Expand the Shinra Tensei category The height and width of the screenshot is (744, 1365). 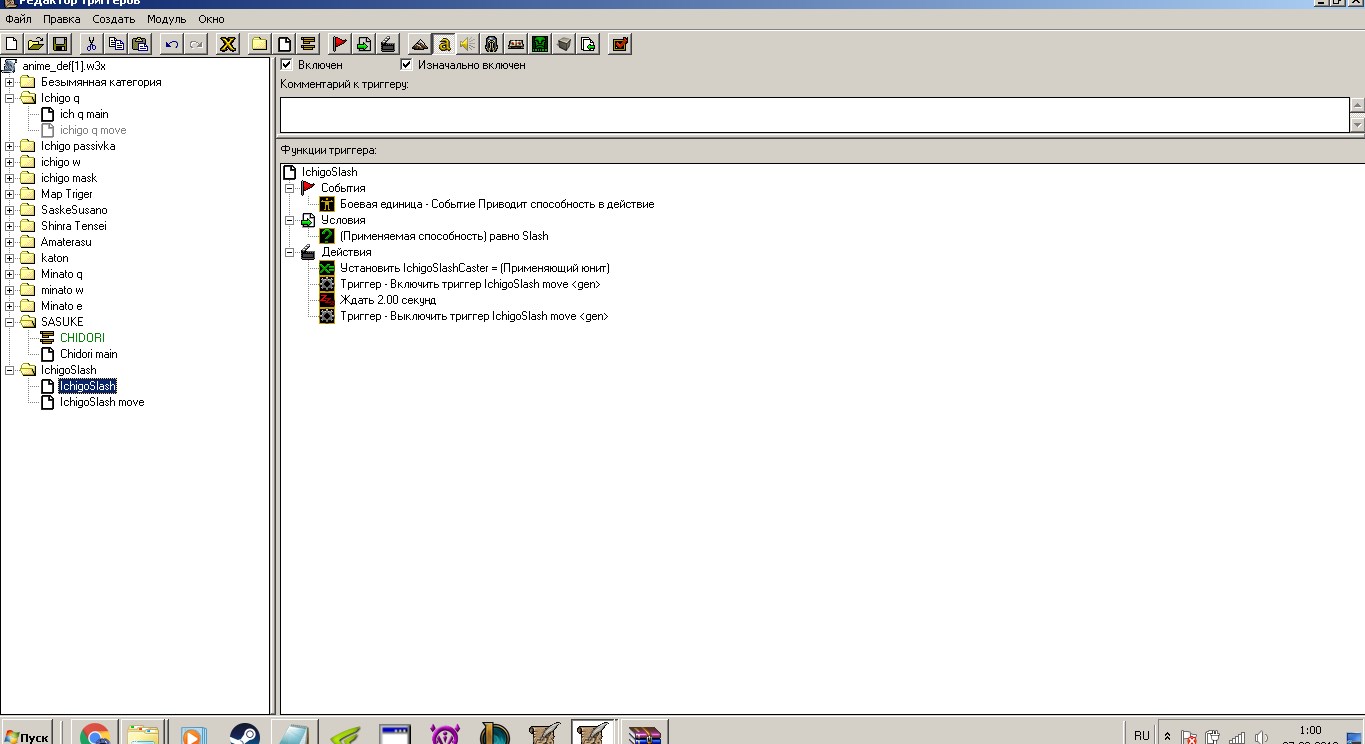click(10, 226)
